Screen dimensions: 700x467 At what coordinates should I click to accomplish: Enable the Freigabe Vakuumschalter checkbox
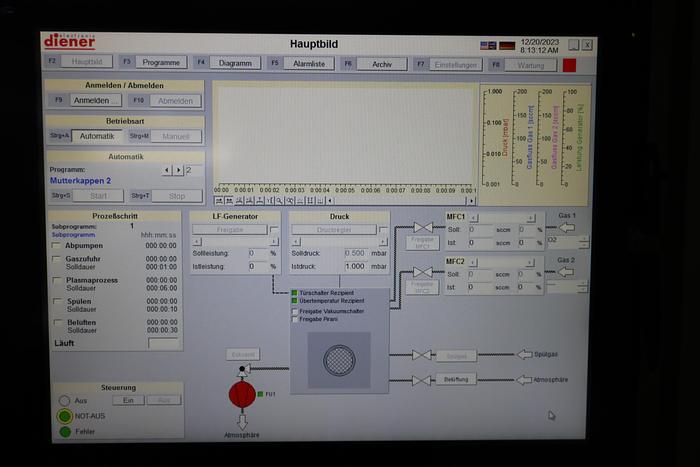[295, 311]
